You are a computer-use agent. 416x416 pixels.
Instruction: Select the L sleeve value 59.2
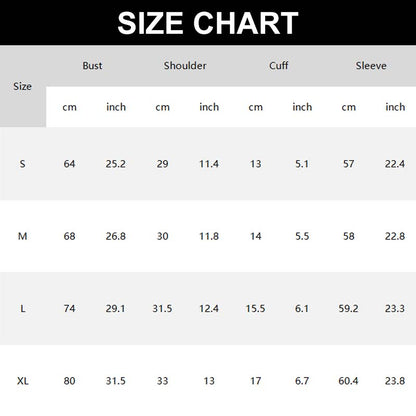[x=348, y=309]
